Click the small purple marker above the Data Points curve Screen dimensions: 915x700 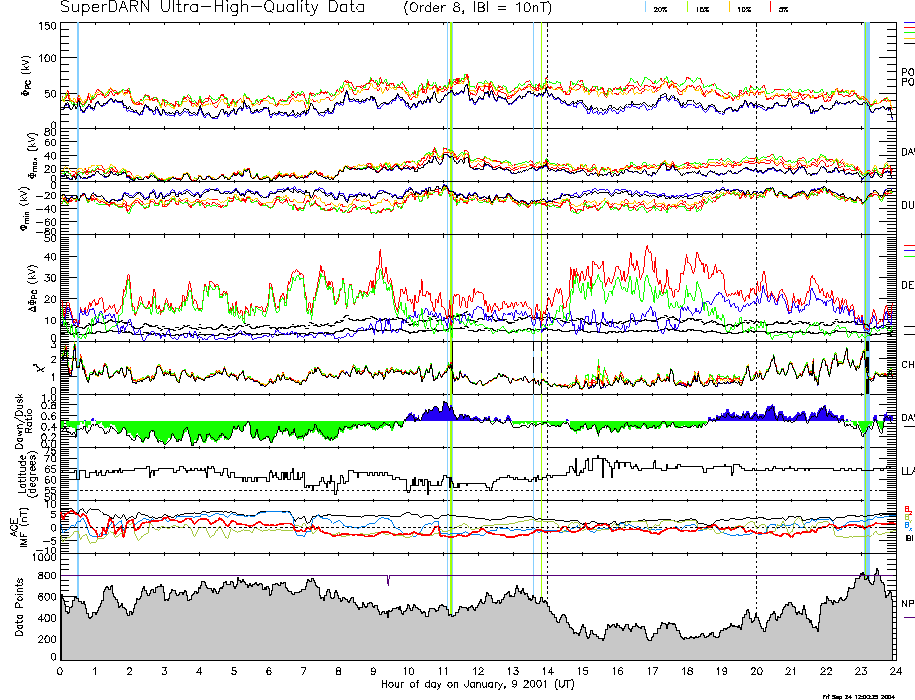click(x=387, y=580)
